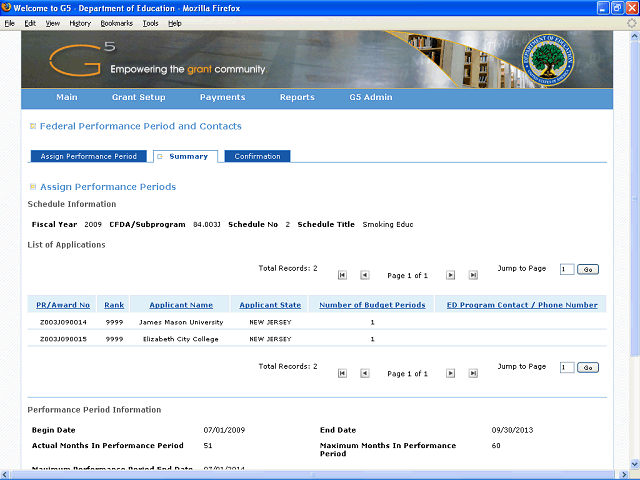Open the Bookmarks menu
640x480 pixels.
[x=117, y=23]
